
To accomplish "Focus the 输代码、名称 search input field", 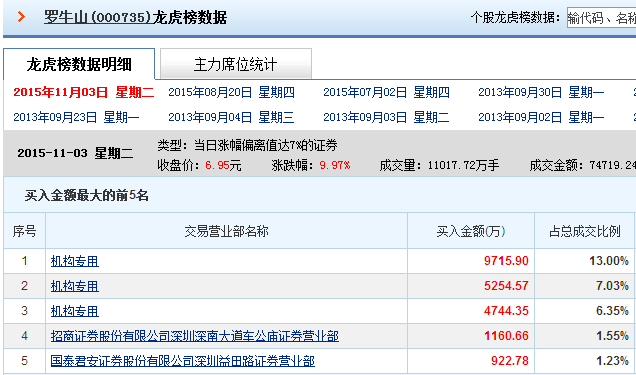I will [602, 17].
